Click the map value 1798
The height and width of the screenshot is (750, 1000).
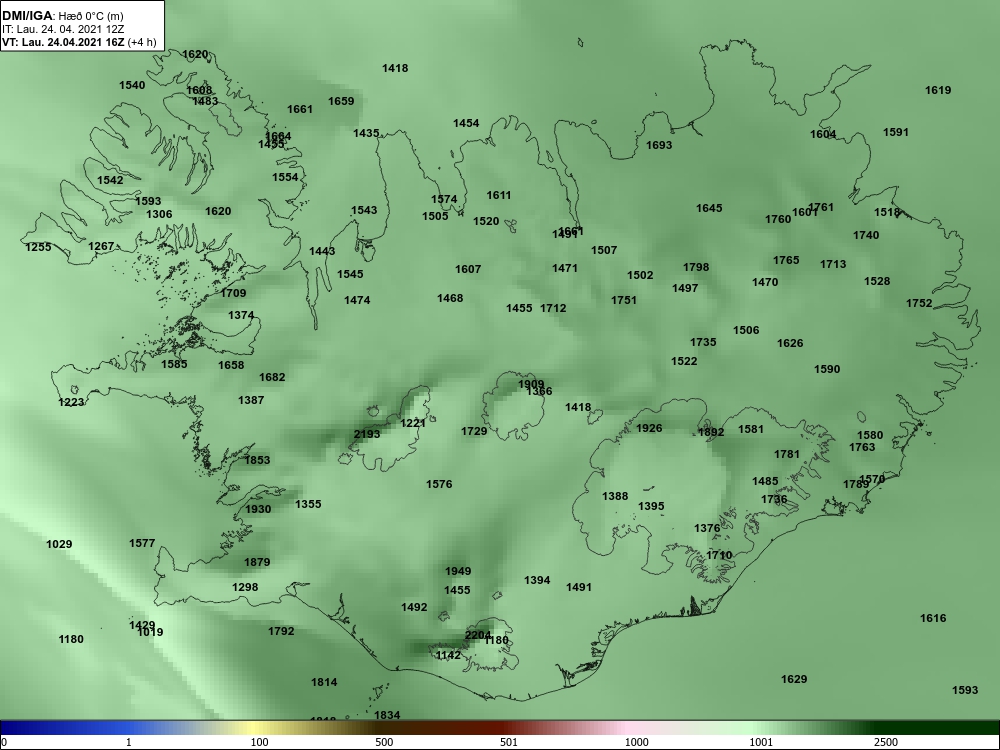click(696, 267)
